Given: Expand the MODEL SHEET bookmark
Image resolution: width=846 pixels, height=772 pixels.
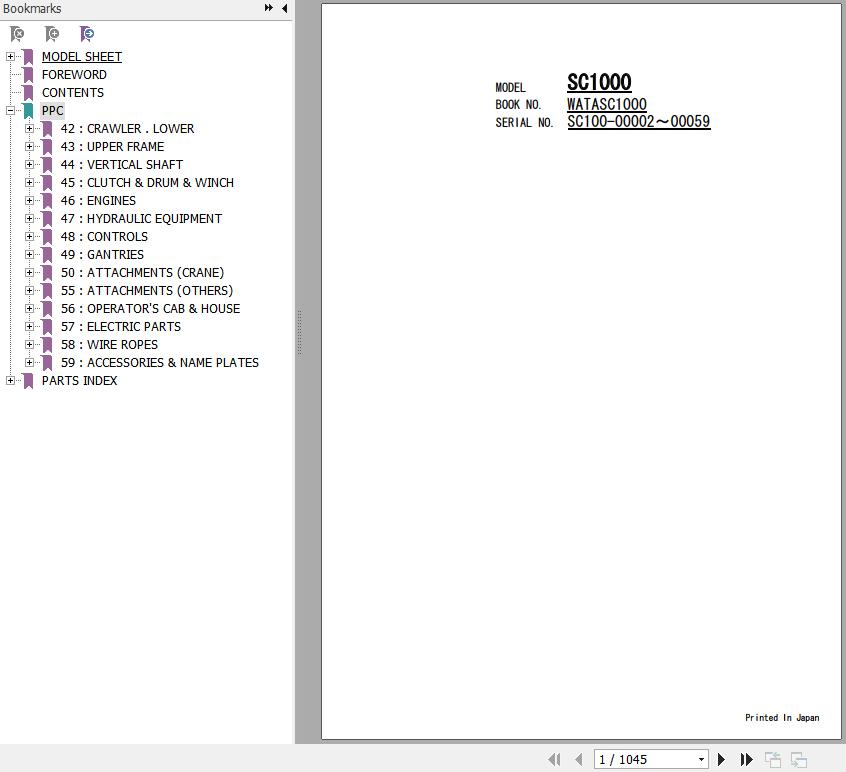Looking at the screenshot, I should coord(10,57).
